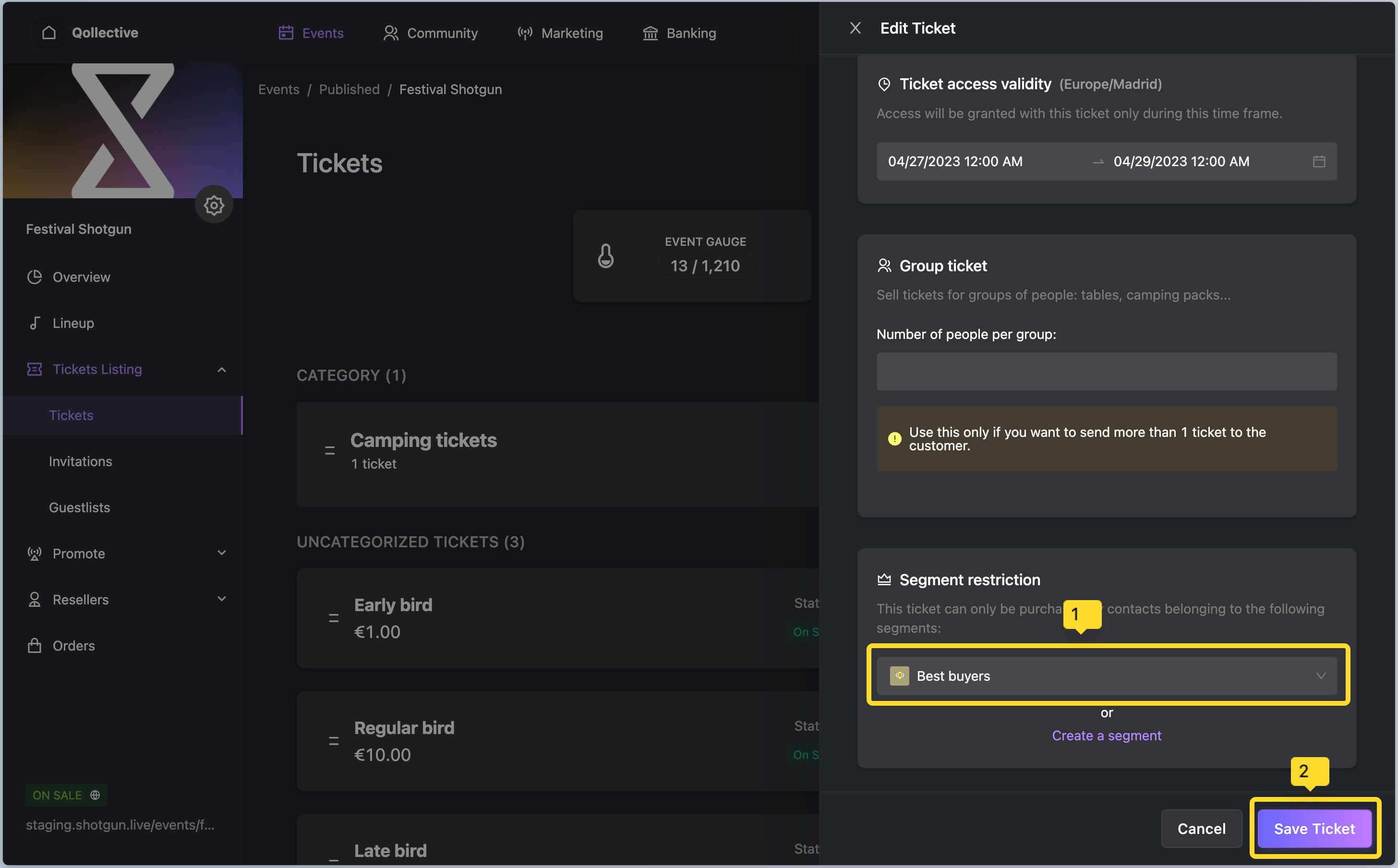Click the 13 / 1,210 gauge value
Viewport: 1398px width, 868px height.
(705, 266)
